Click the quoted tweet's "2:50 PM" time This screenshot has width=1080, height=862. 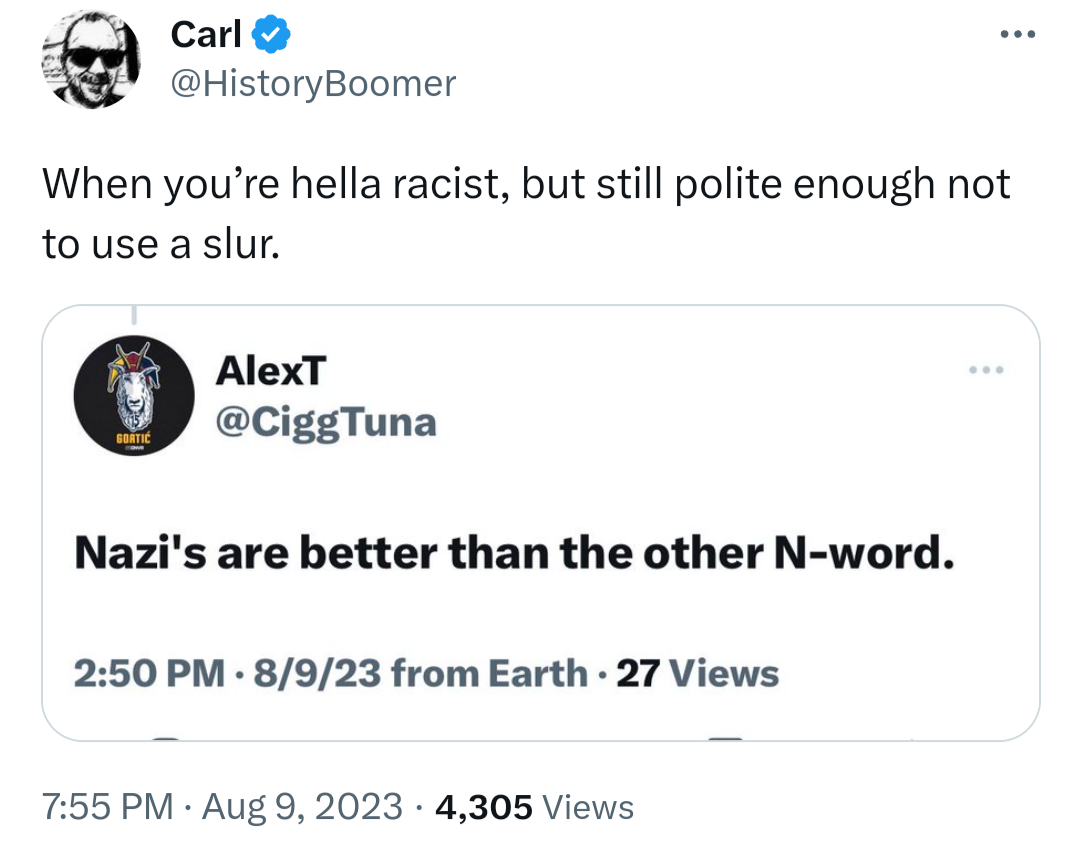(x=148, y=673)
